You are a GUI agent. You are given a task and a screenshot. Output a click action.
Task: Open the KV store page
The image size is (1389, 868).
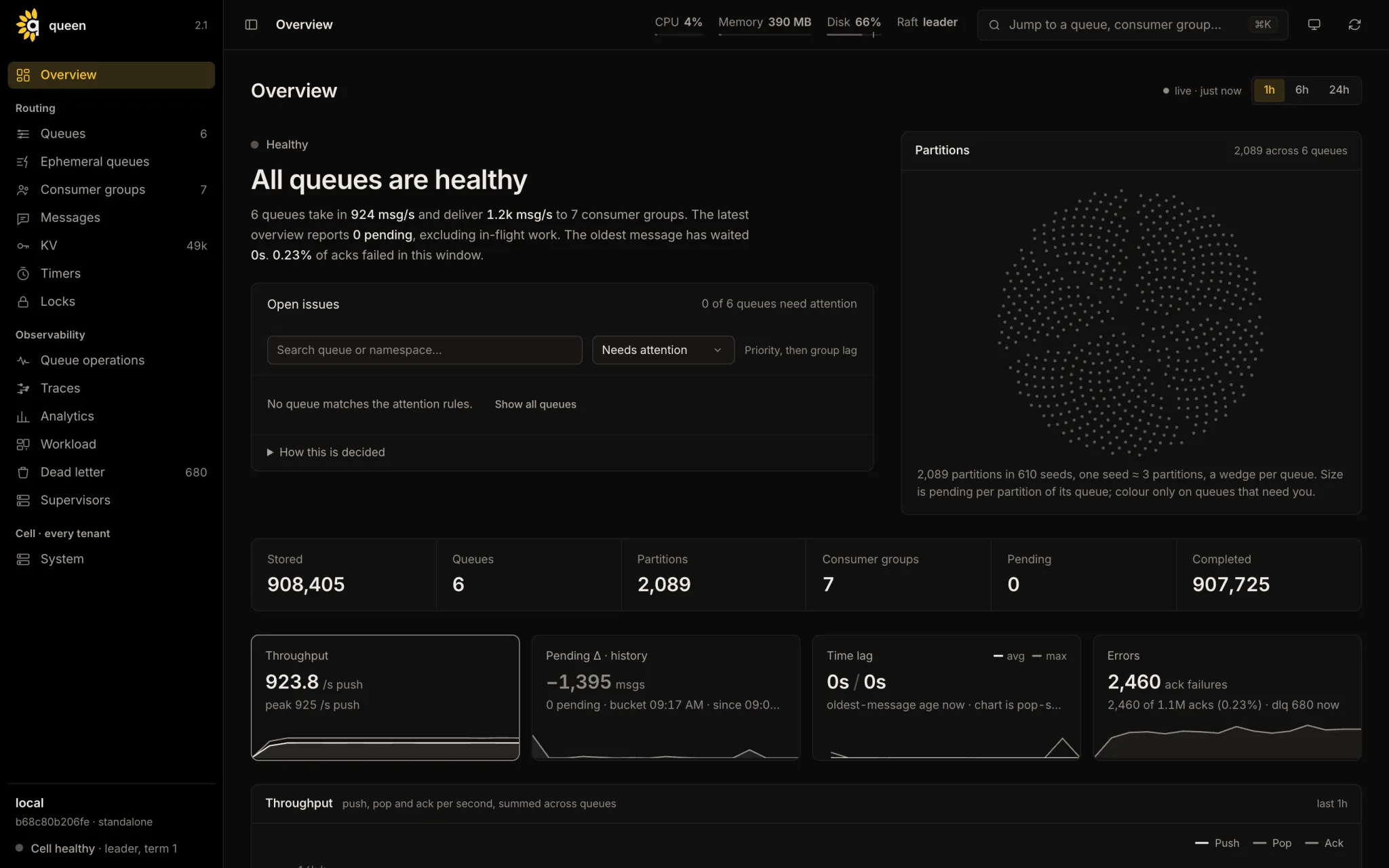coord(111,245)
